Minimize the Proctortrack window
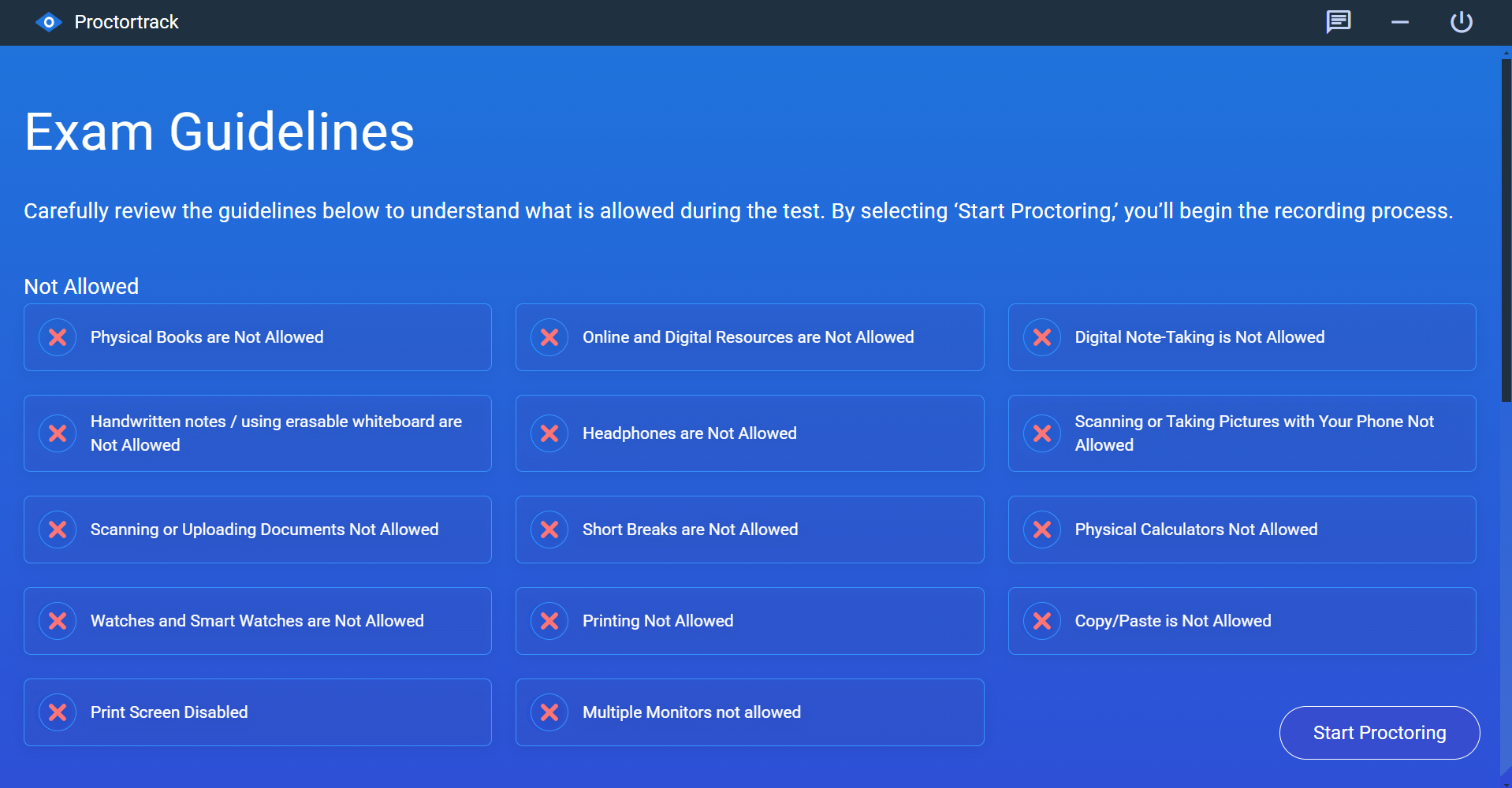The width and height of the screenshot is (1512, 788). pos(1400,22)
